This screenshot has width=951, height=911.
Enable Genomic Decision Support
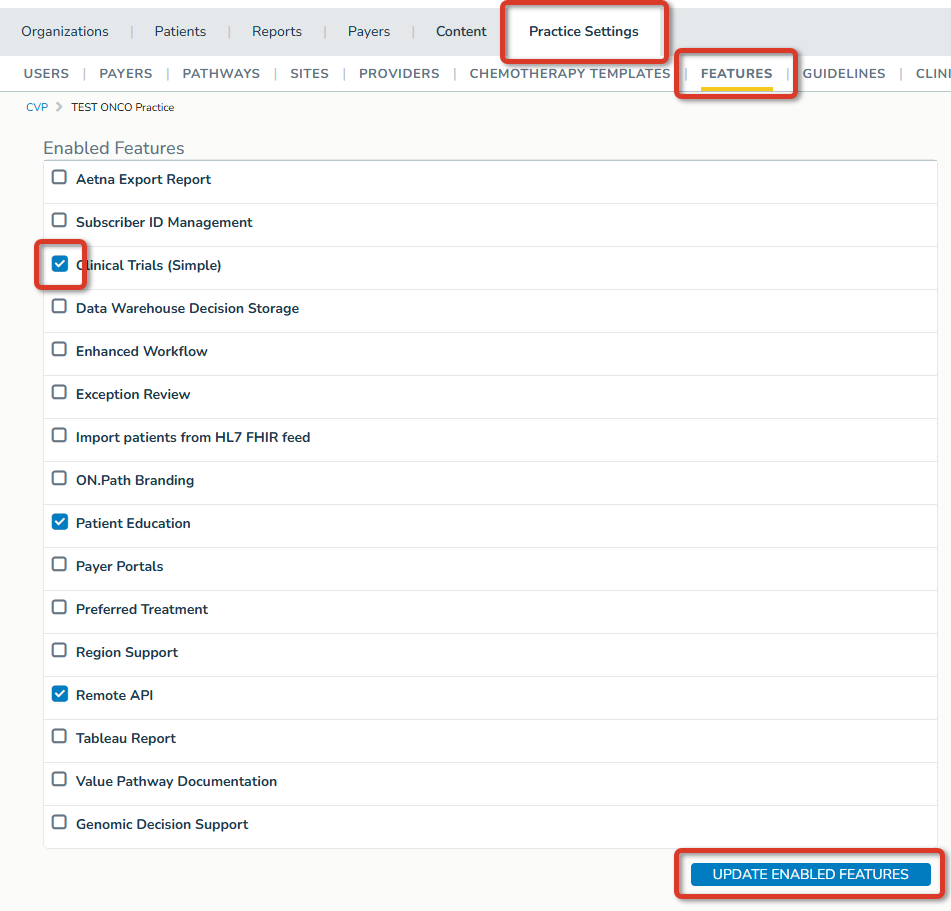tap(59, 822)
